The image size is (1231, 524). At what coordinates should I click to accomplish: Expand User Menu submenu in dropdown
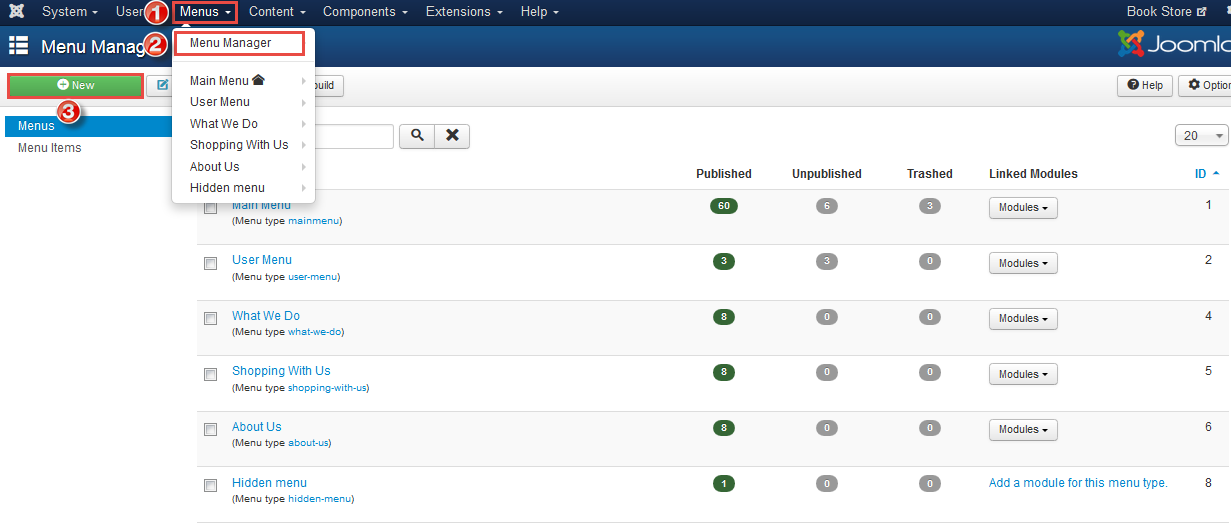click(x=244, y=102)
